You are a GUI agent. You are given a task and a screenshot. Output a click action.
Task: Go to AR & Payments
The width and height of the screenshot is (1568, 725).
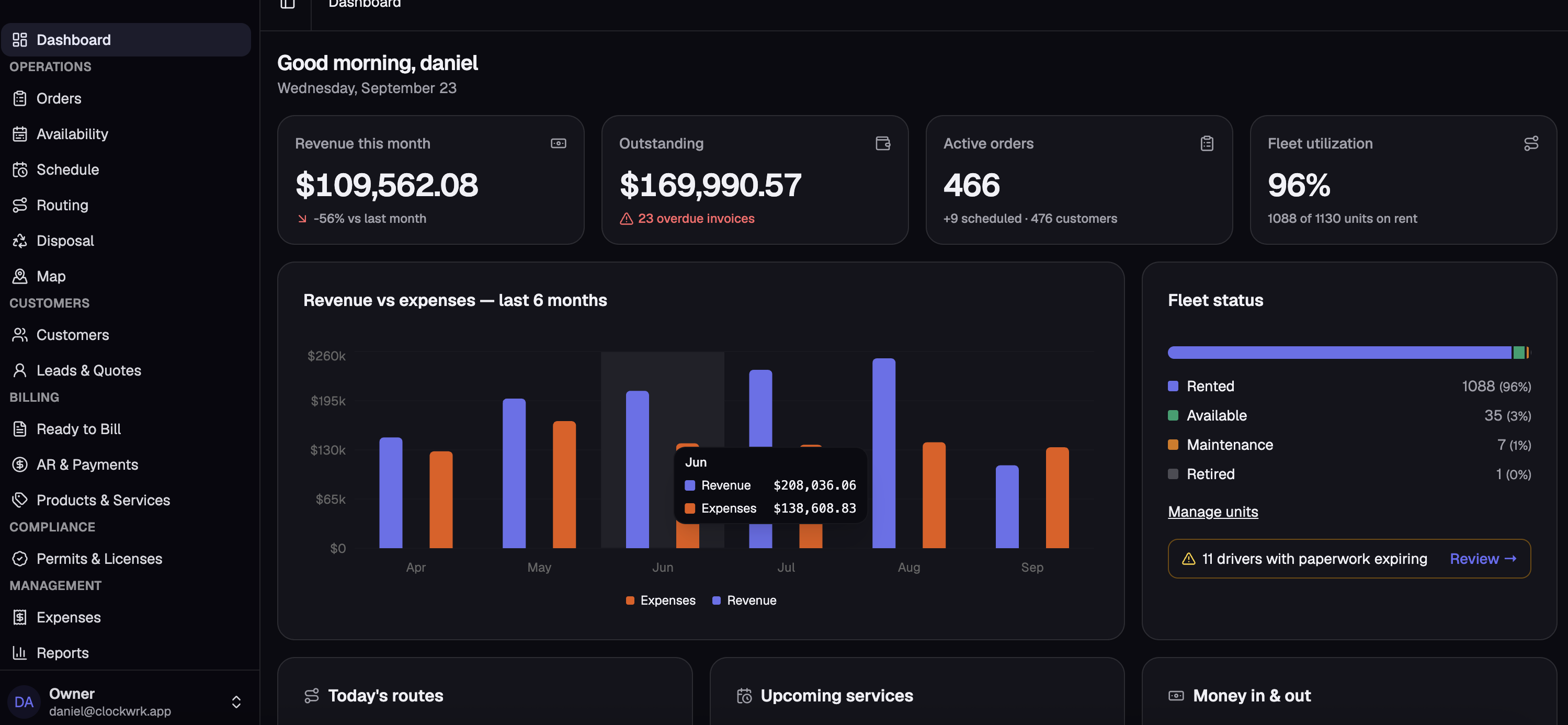[126, 465]
